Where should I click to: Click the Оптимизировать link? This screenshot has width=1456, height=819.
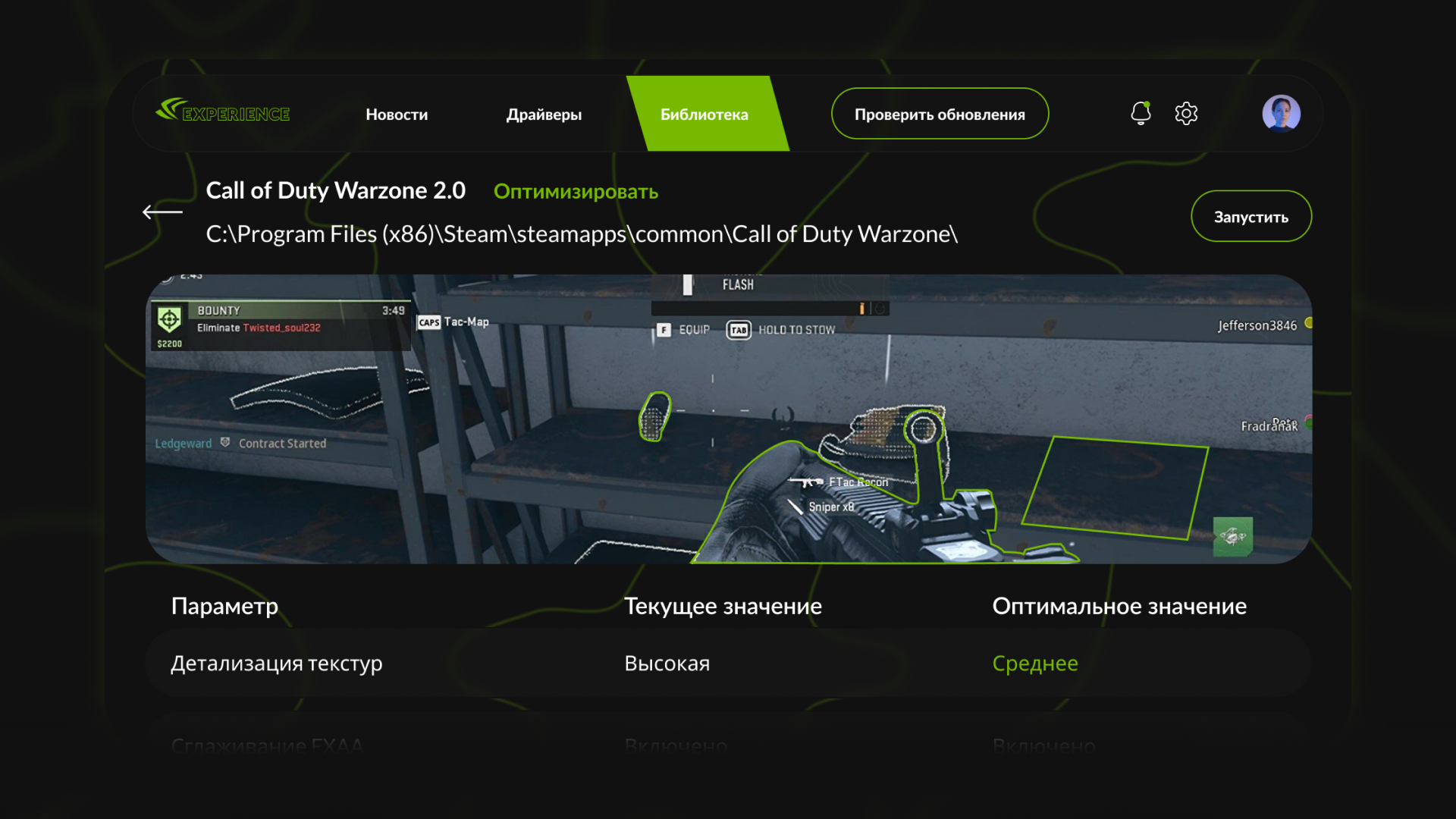[576, 192]
